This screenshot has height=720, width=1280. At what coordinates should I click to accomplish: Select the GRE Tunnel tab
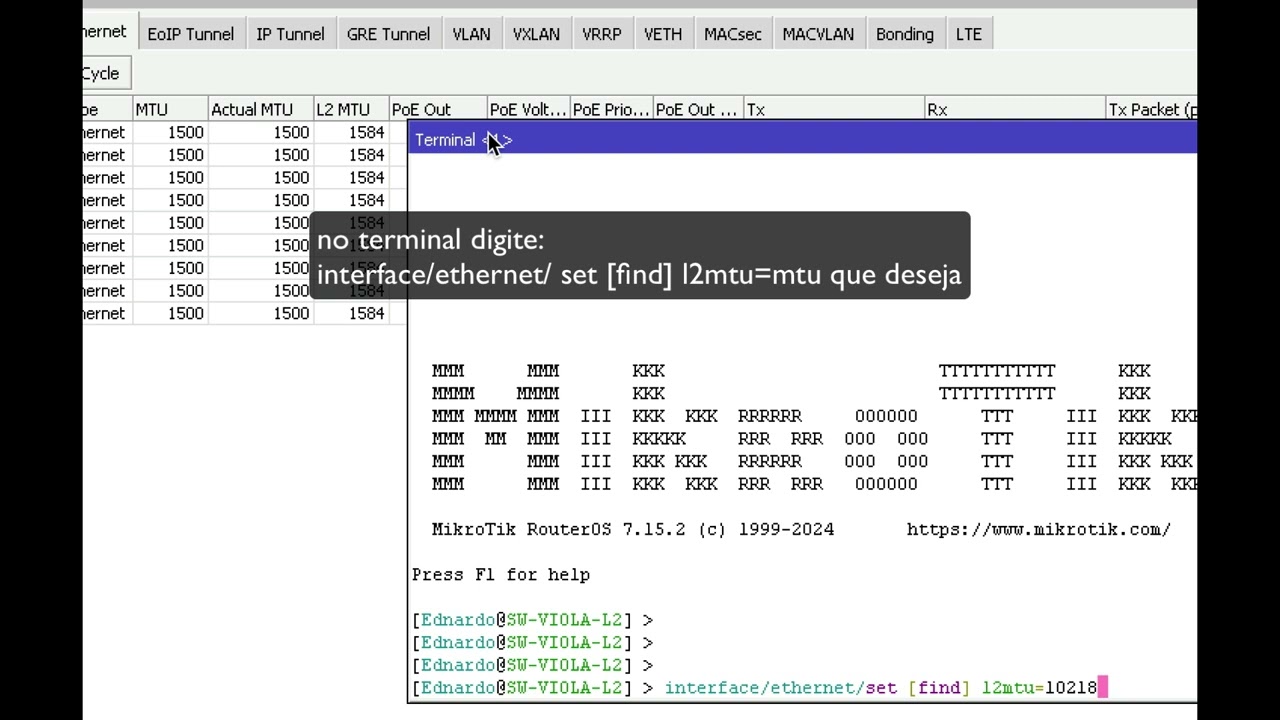388,34
